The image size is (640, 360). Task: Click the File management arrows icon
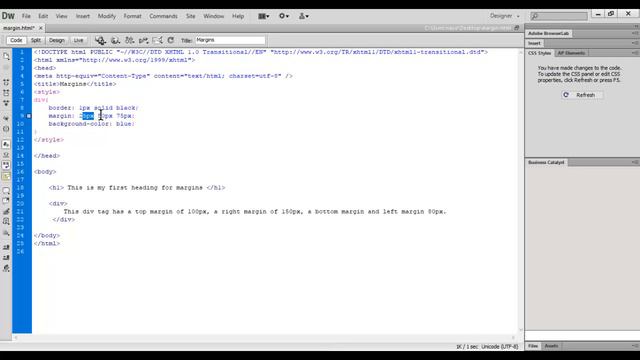click(x=129, y=40)
